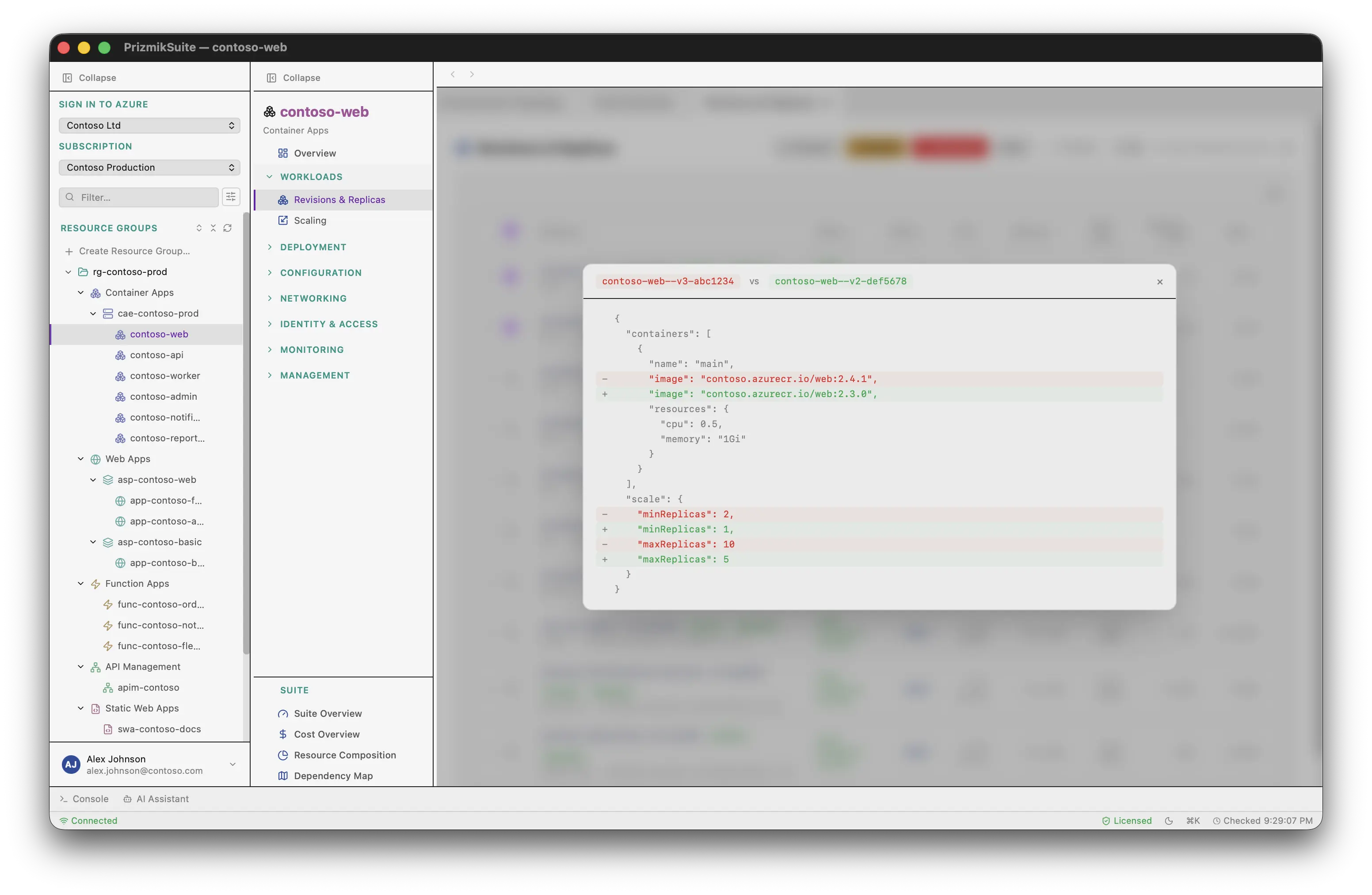Click the app-contoso-f... globe icon
1372x895 pixels.
(x=120, y=501)
